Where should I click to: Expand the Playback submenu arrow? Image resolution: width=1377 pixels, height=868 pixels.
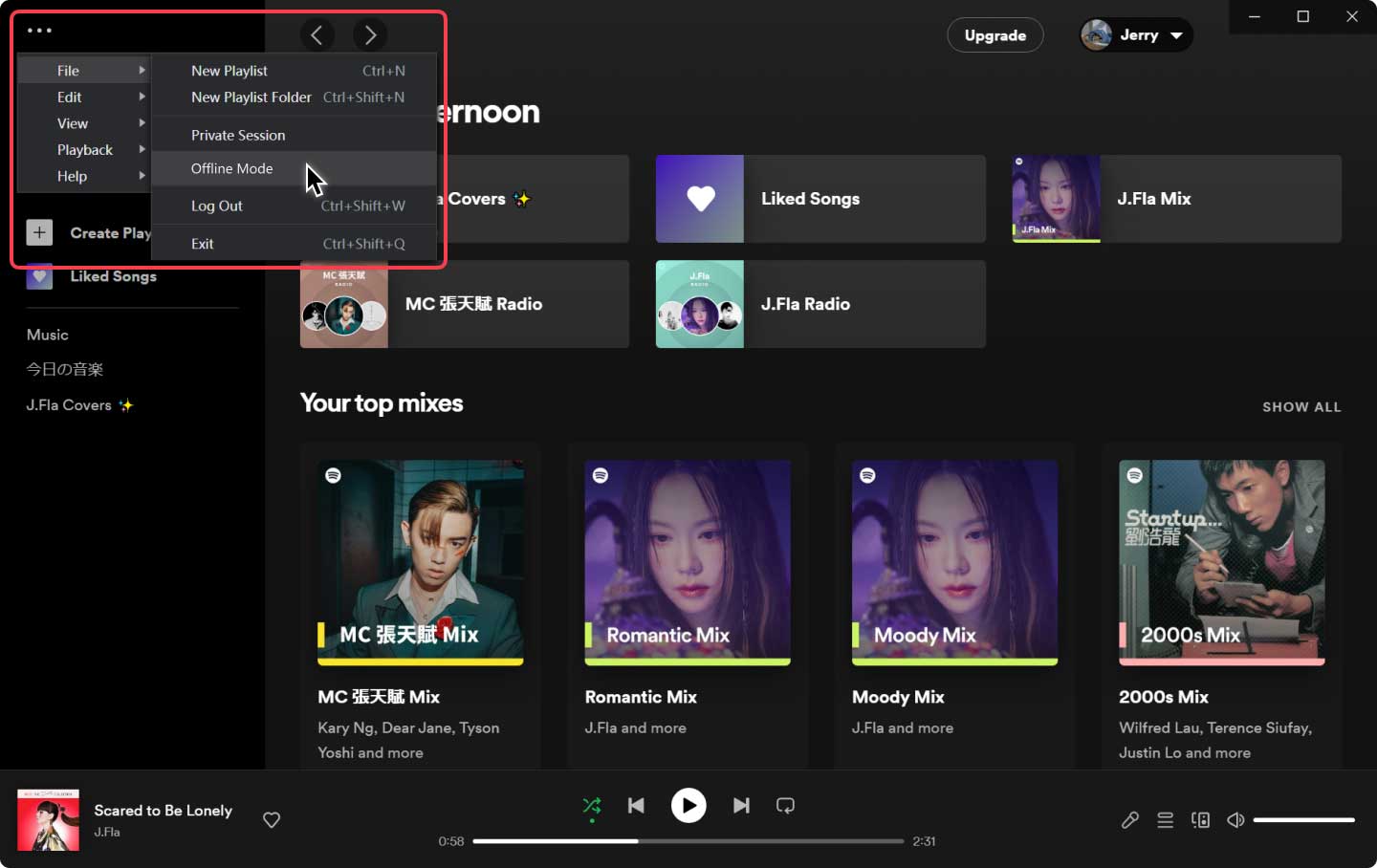click(x=142, y=149)
